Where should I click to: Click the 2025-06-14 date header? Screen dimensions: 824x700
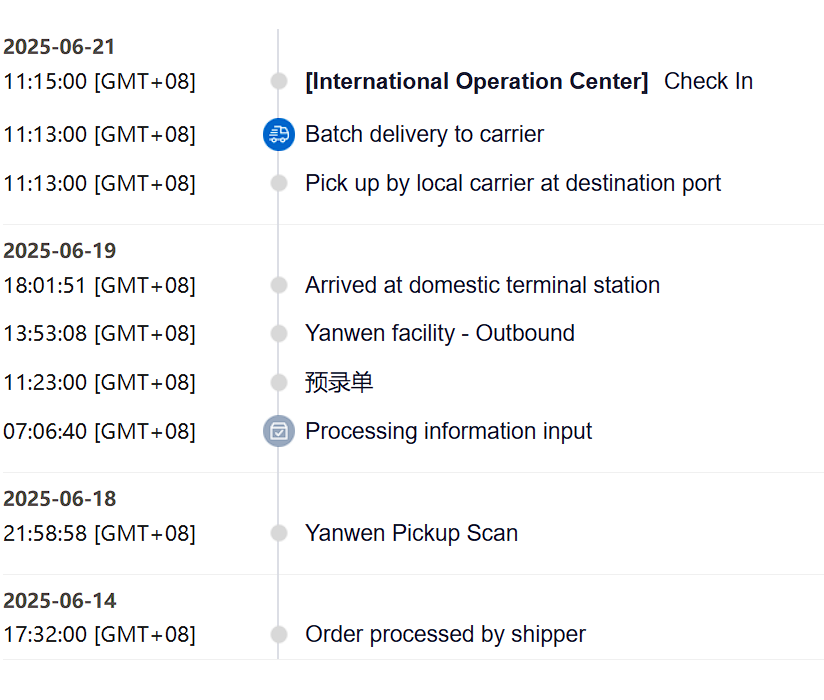tap(59, 601)
